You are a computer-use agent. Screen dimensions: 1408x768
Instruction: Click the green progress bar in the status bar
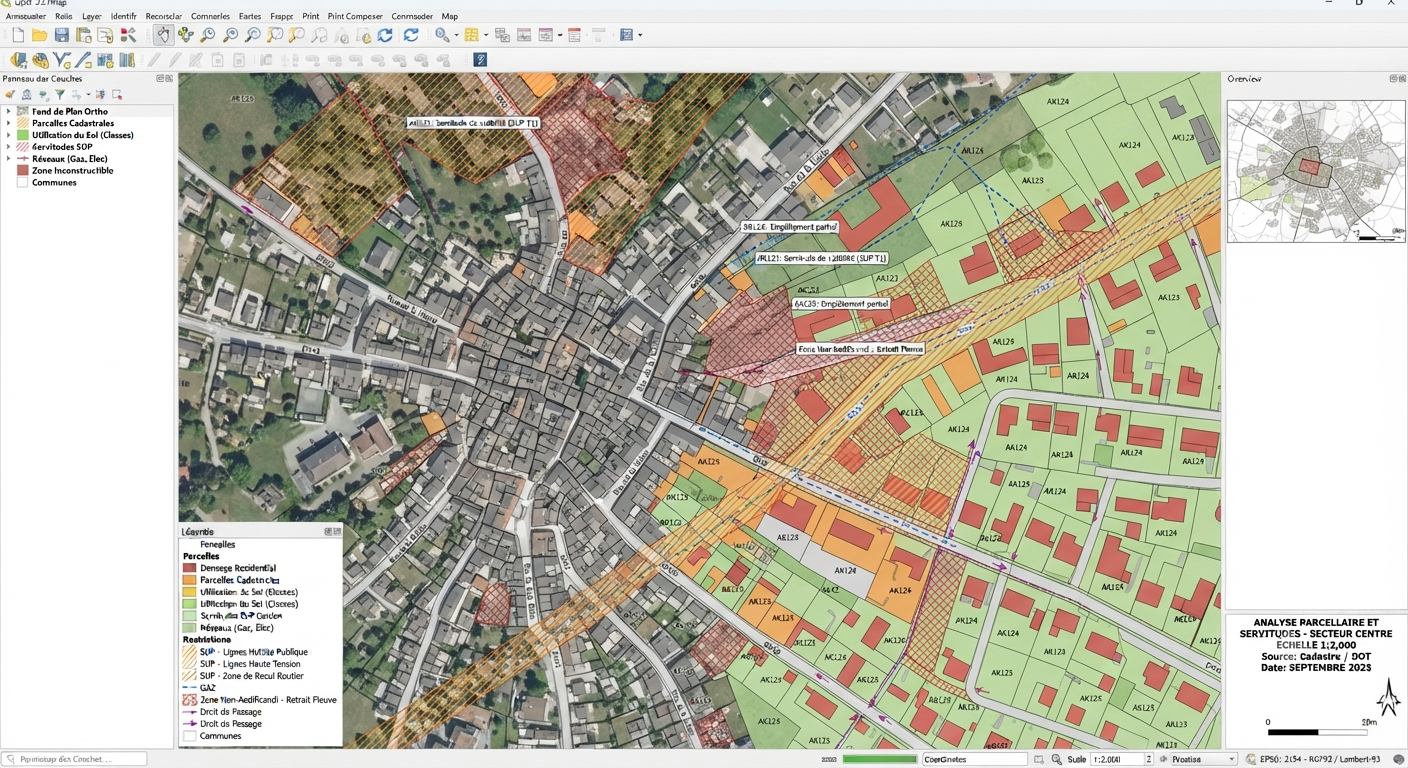click(x=879, y=759)
